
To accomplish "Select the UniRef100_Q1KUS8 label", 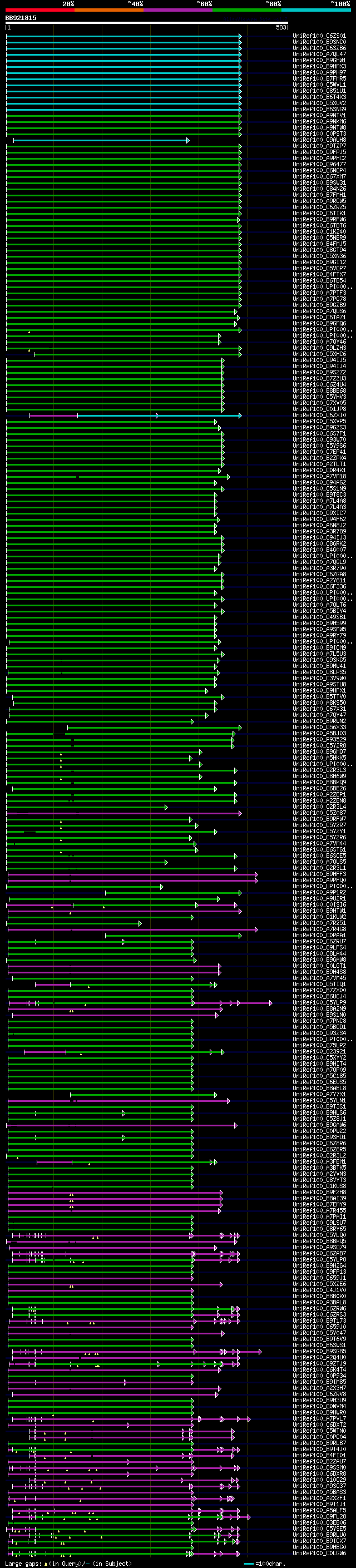I will coord(319,1186).
